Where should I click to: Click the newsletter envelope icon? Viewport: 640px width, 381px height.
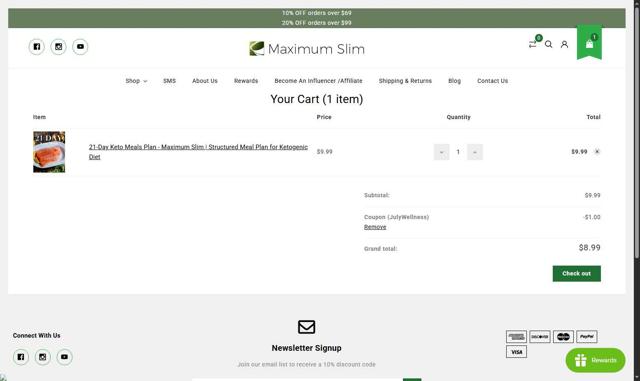click(307, 327)
